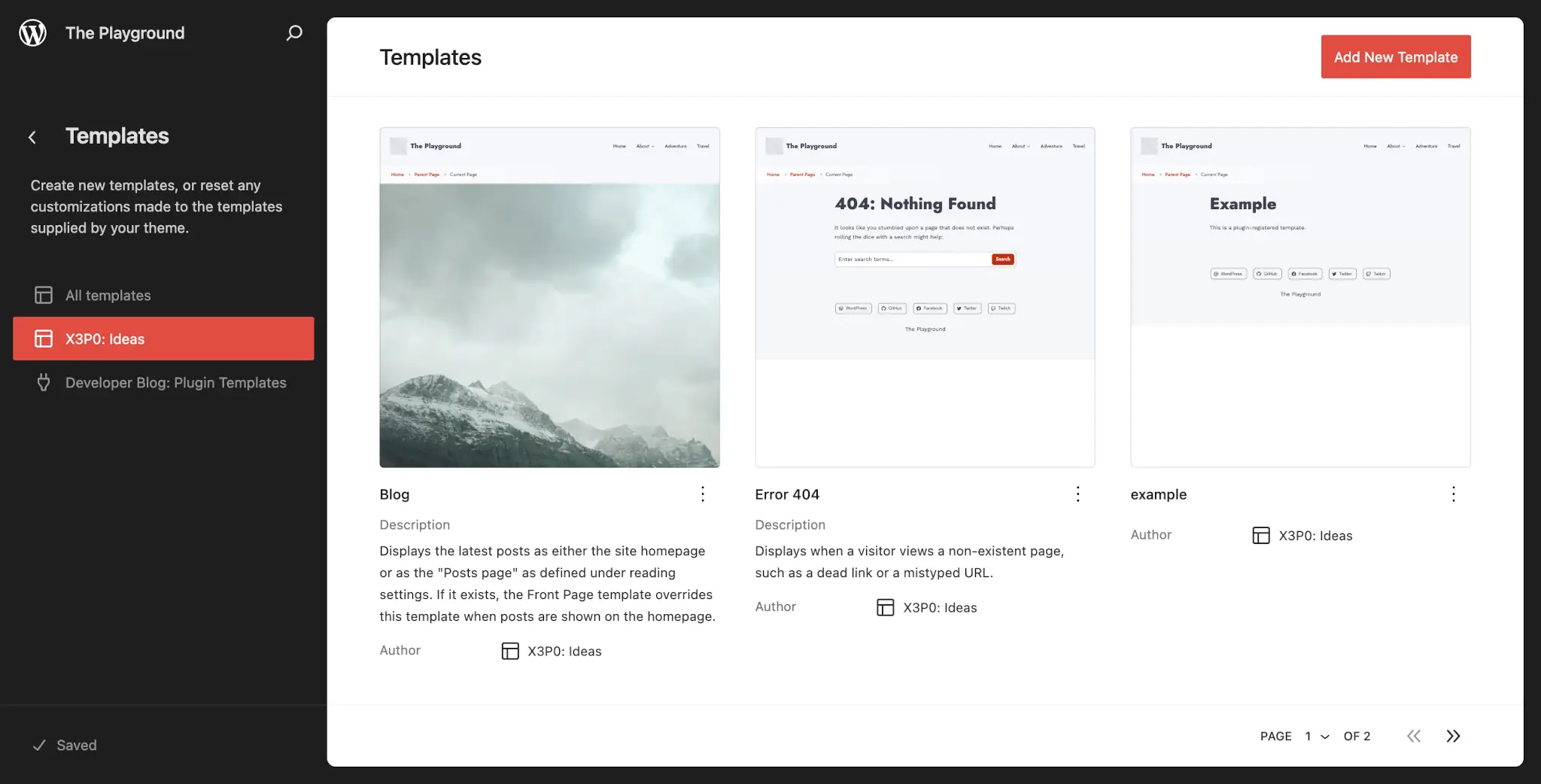Image resolution: width=1541 pixels, height=784 pixels.
Task: Open the Error 404 template preview thumbnail
Action: point(925,297)
